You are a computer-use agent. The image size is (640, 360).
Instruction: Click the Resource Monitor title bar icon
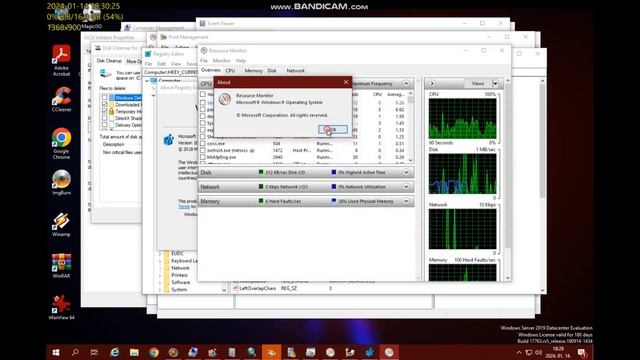click(x=204, y=51)
